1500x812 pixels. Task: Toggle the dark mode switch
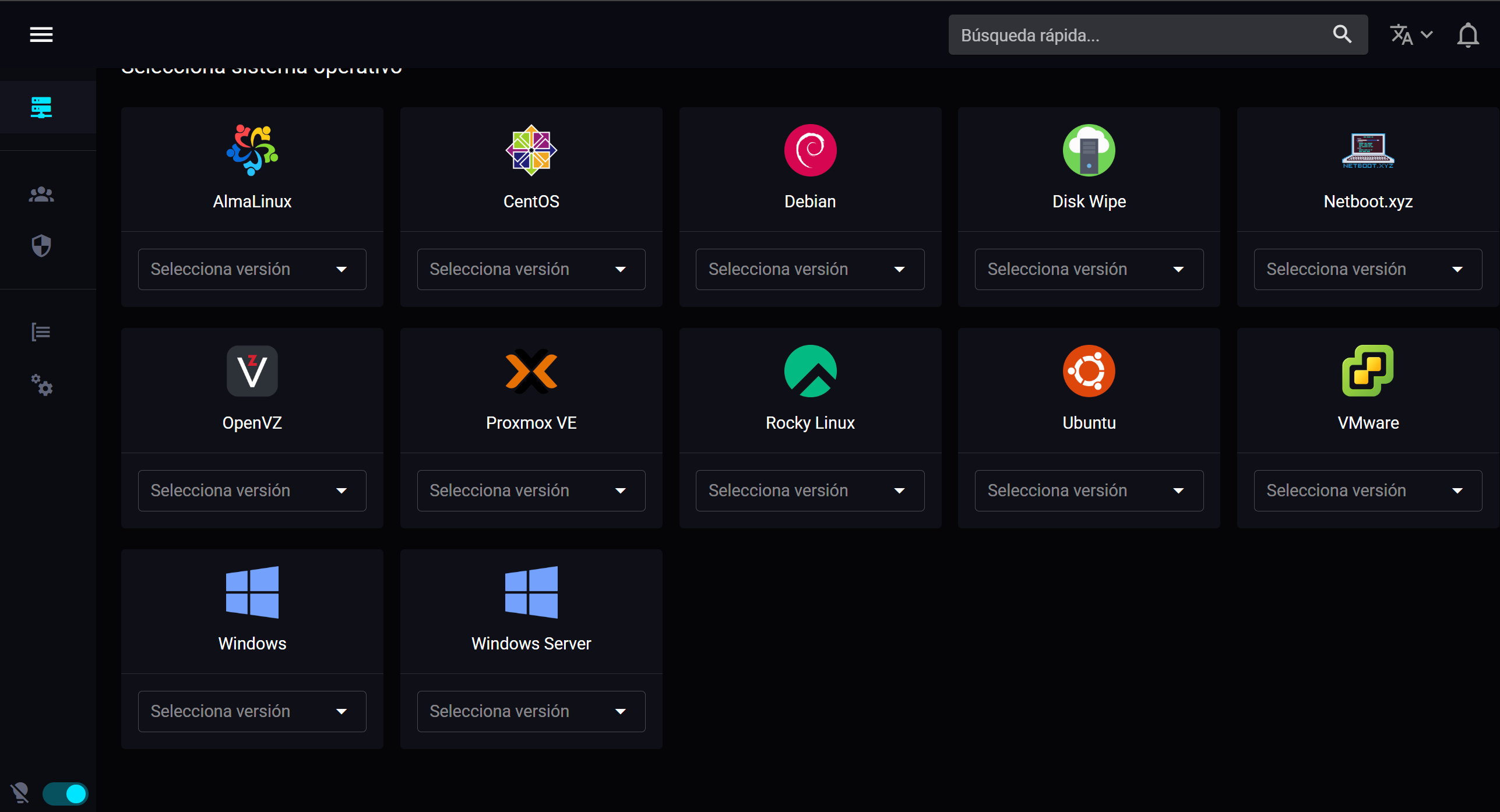65,793
